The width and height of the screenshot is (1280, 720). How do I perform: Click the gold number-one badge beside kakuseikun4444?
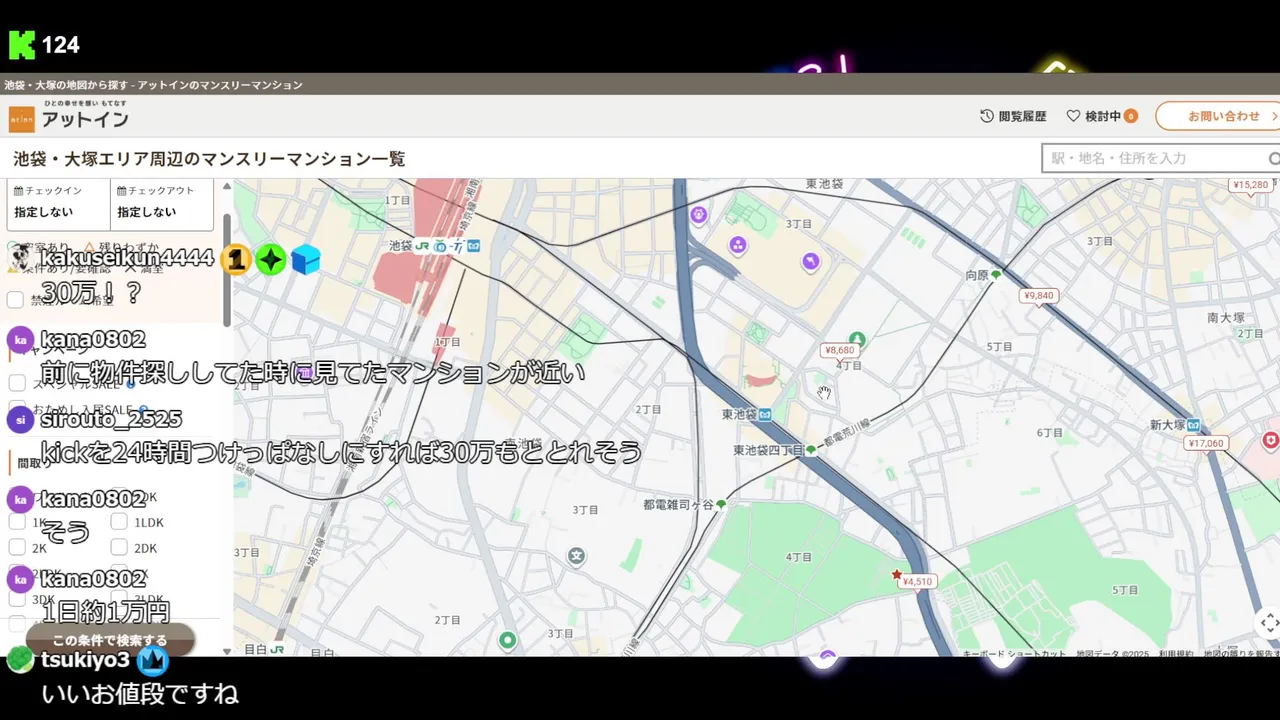(x=235, y=260)
